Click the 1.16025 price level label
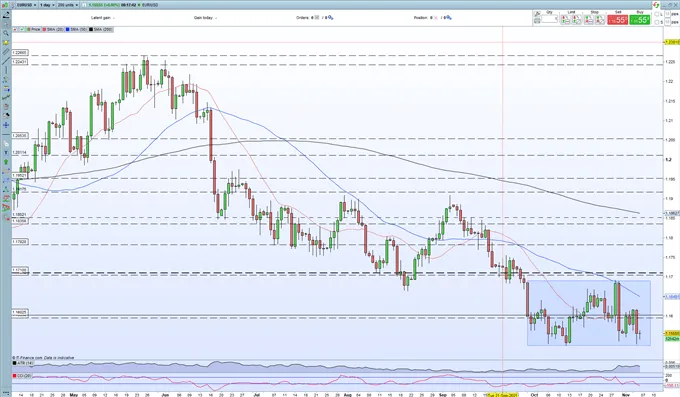The height and width of the screenshot is (397, 680). tap(20, 312)
